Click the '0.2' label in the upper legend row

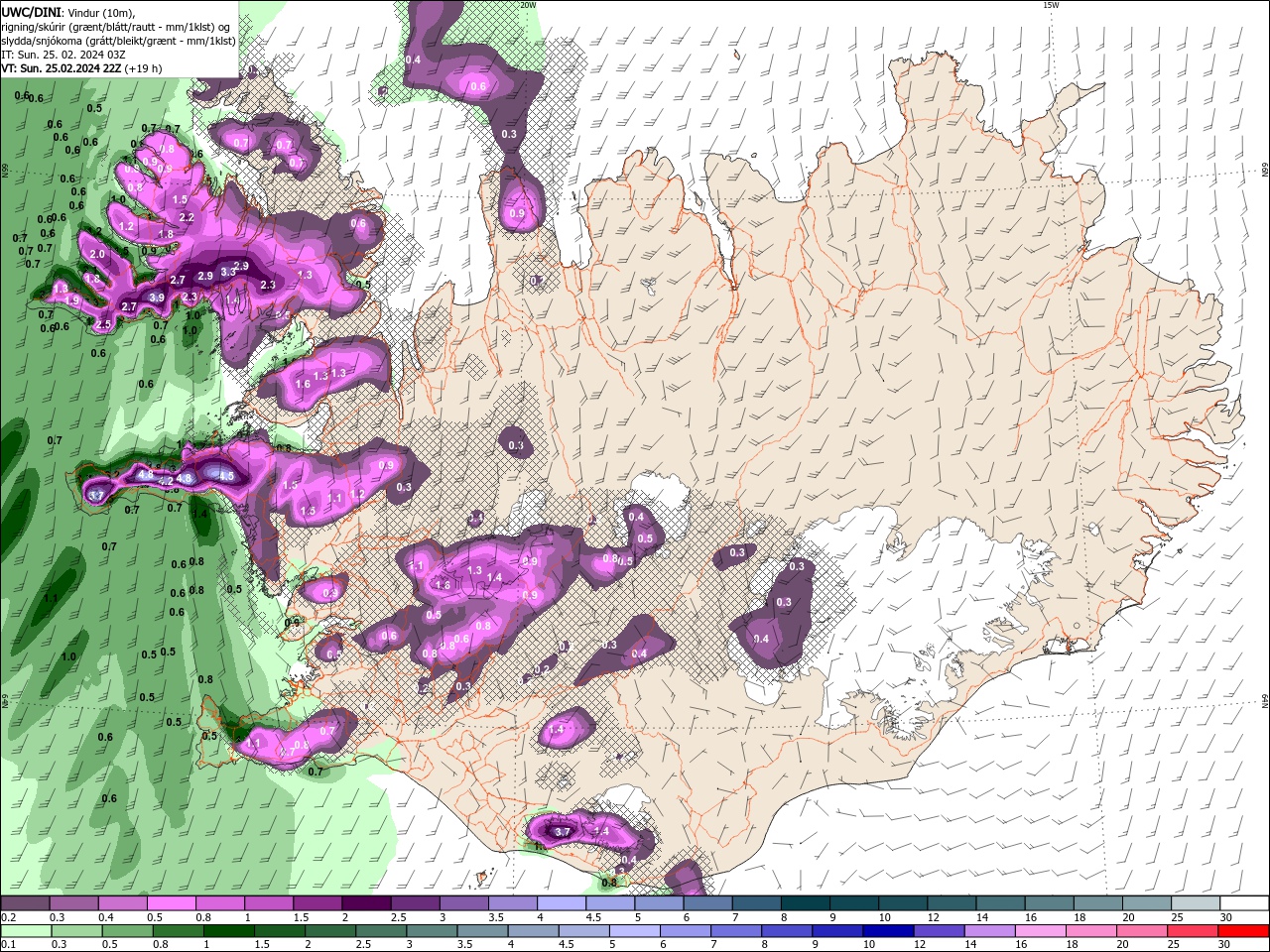[x=8, y=917]
